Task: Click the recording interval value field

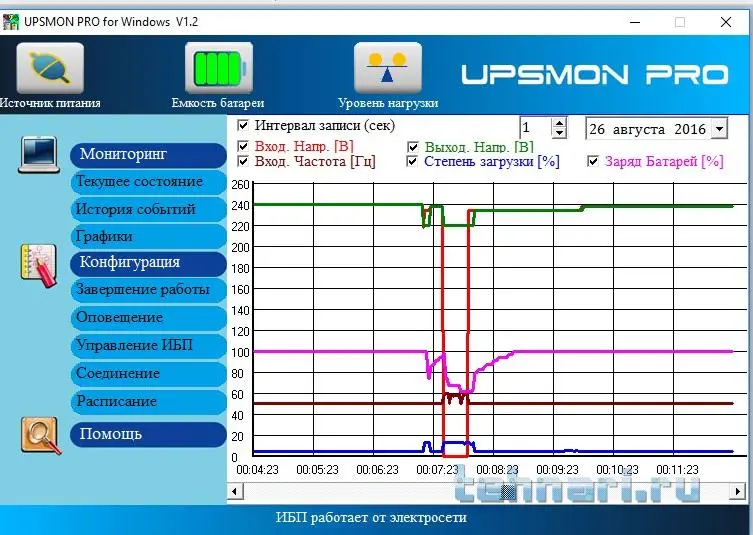Action: tap(535, 128)
